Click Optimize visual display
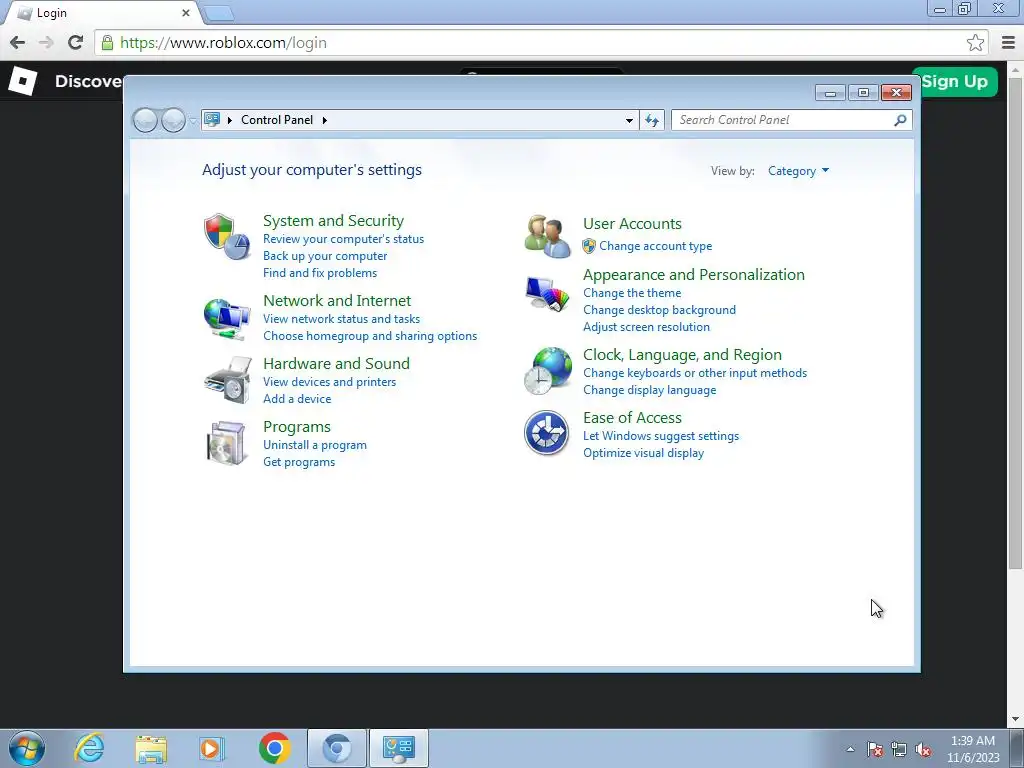 click(x=643, y=453)
